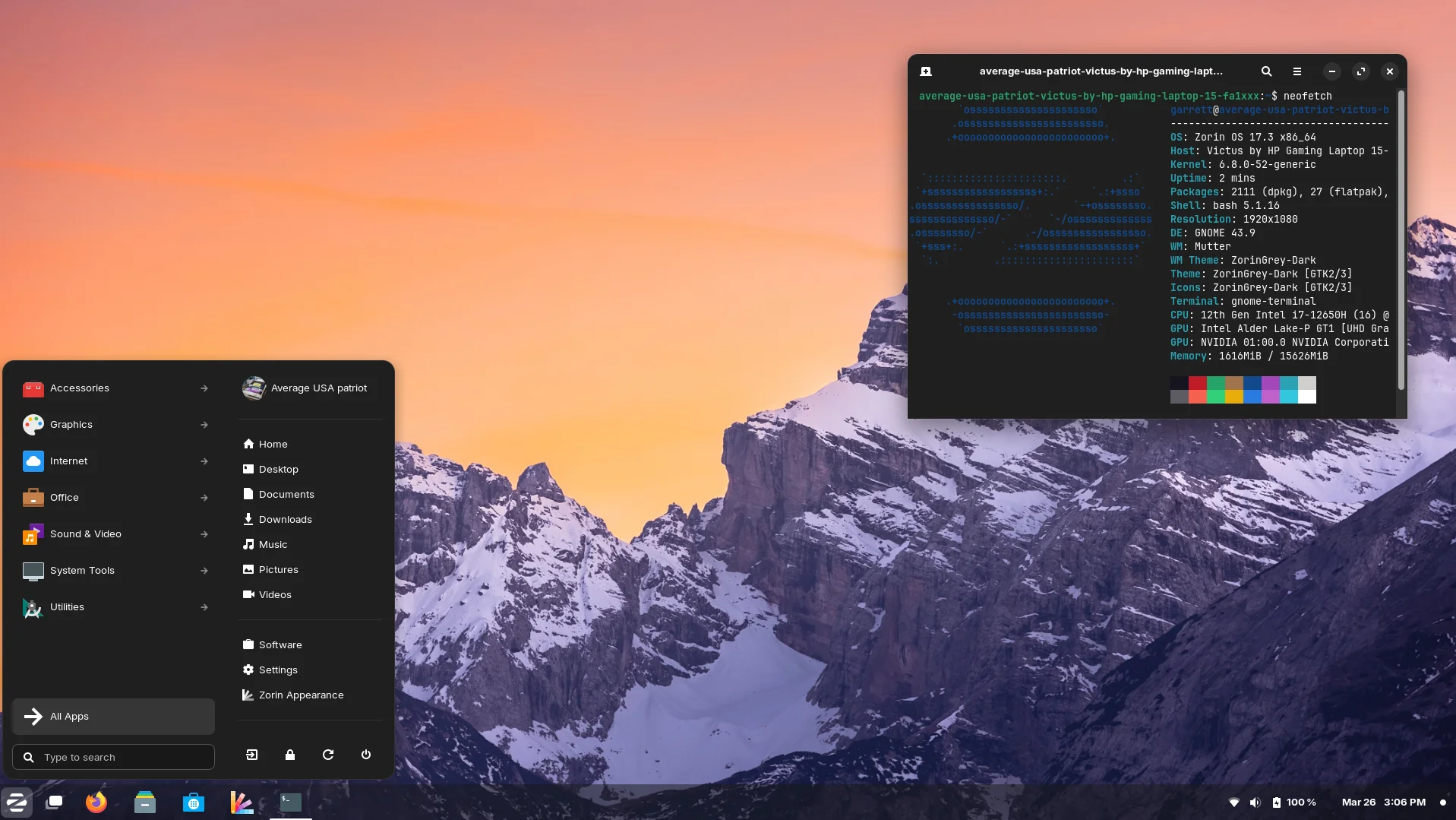Launch Firefox from the taskbar
1456x820 pixels.
click(x=96, y=802)
